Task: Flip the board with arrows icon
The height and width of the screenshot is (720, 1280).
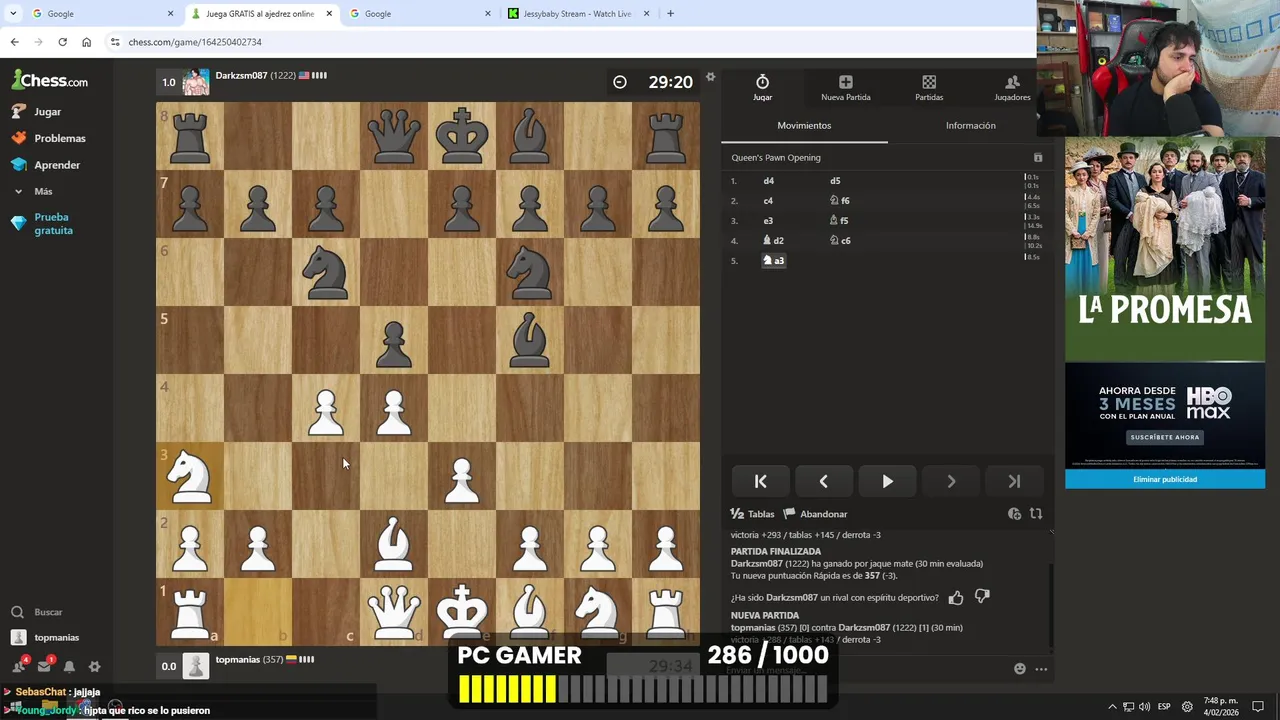Action: click(x=1036, y=514)
